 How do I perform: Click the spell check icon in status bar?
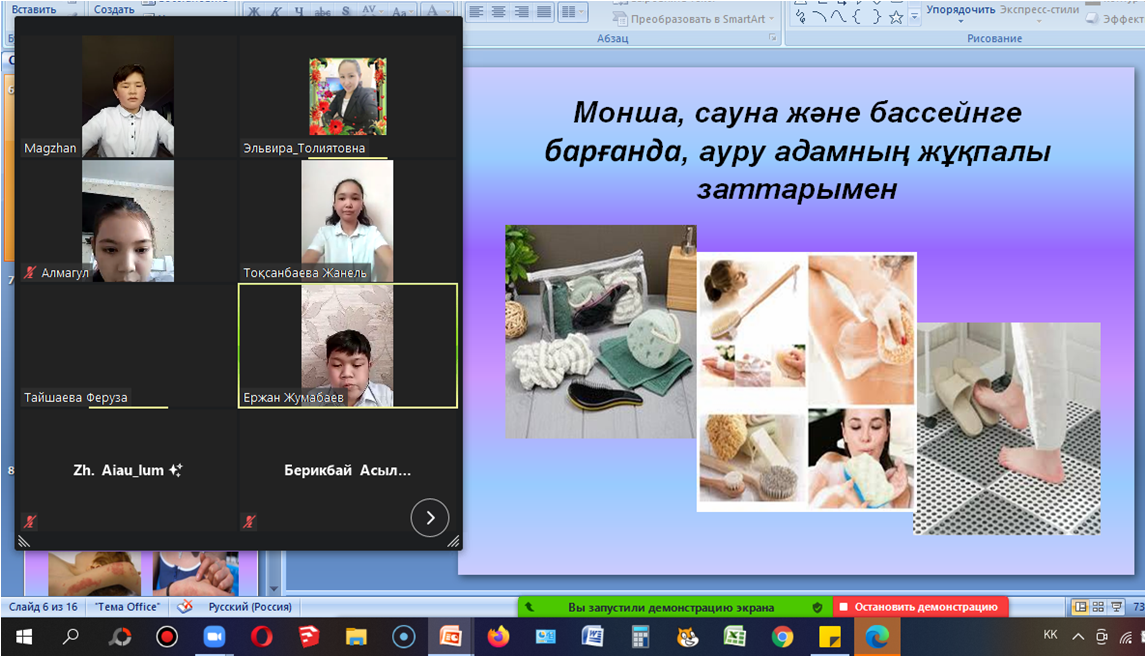click(x=184, y=607)
